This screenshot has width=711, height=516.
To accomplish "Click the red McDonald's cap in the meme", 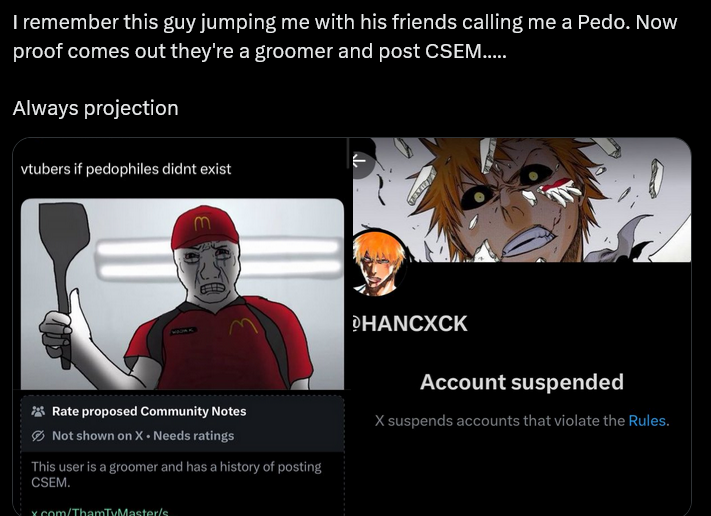I will point(205,227).
